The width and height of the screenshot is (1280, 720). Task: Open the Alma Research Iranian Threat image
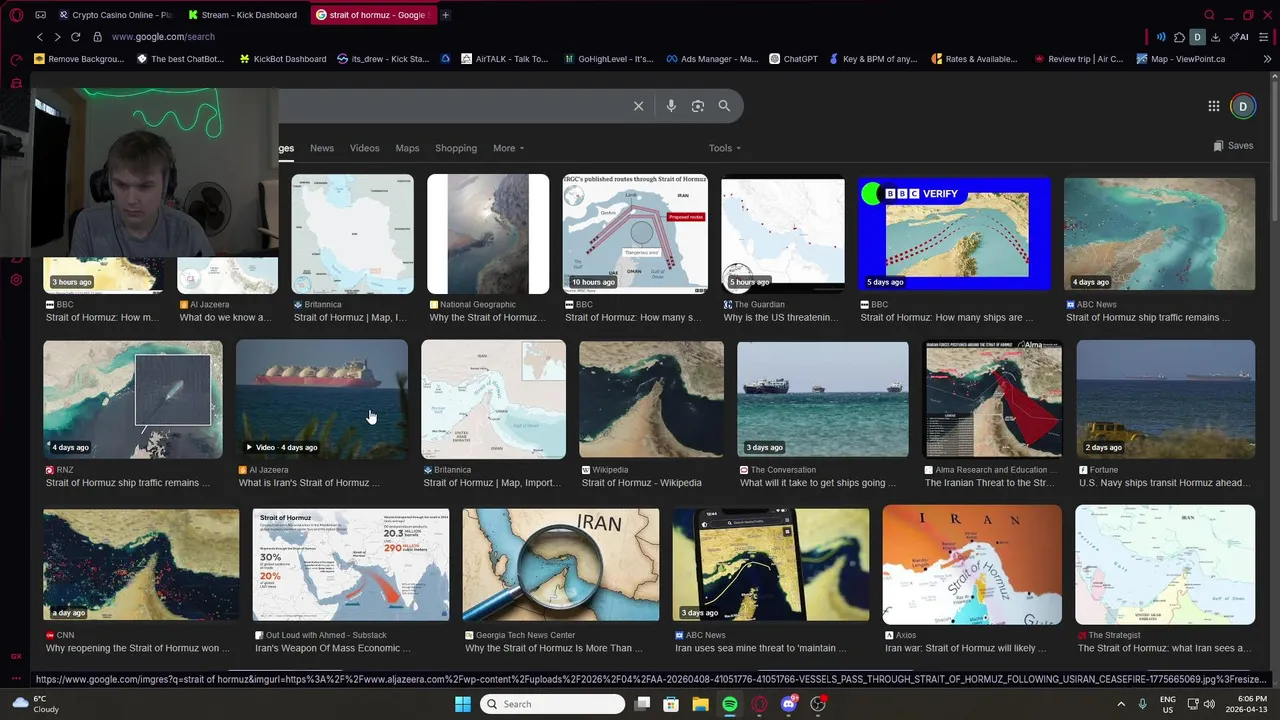[x=992, y=399]
